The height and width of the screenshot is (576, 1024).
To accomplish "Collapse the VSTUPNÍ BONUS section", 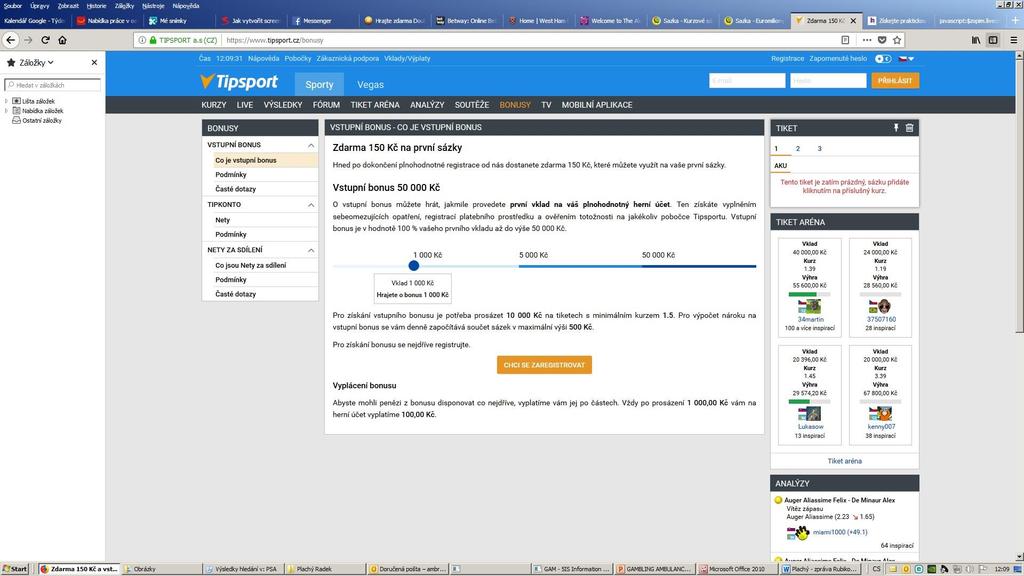I will [x=311, y=145].
